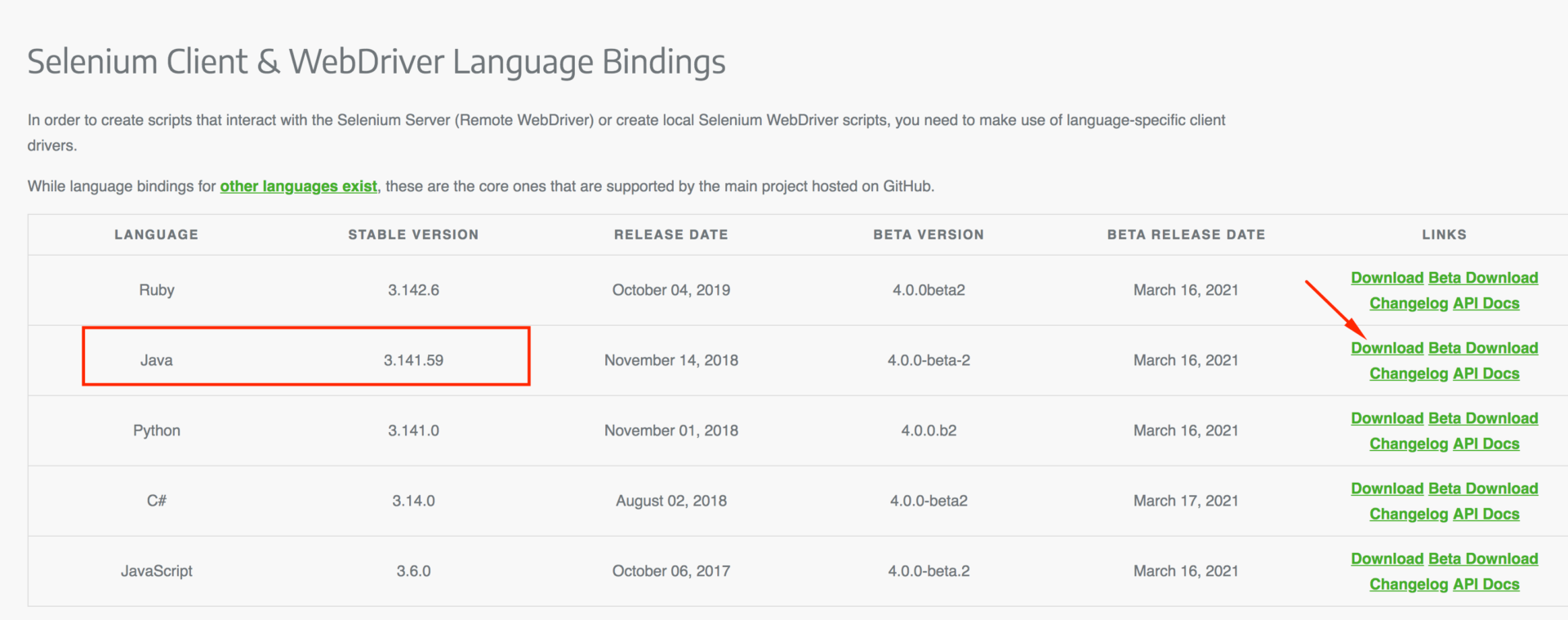Open the Java Download link
The image size is (1568, 620).
[x=1387, y=347]
